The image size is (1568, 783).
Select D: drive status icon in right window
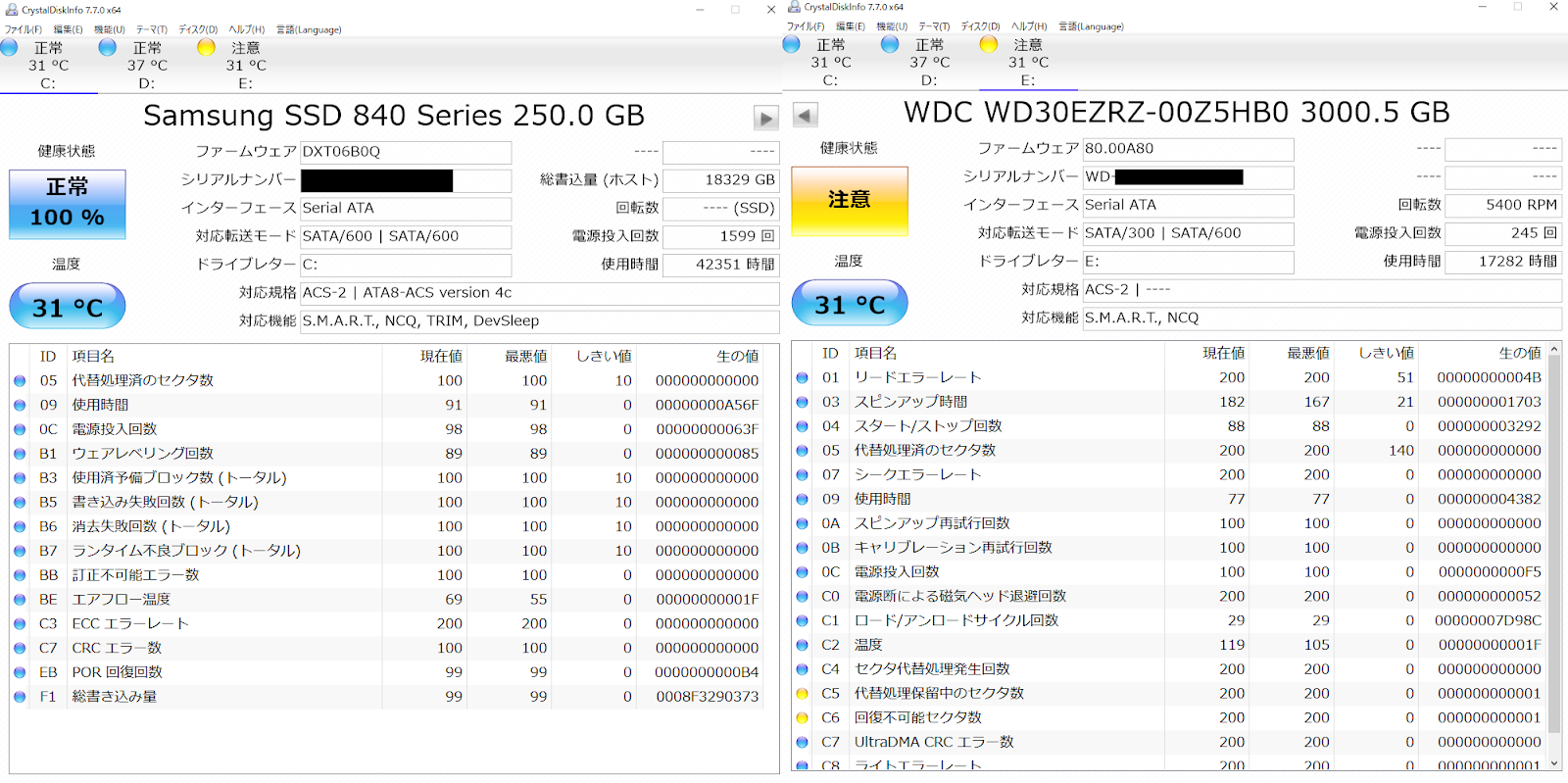tap(890, 44)
